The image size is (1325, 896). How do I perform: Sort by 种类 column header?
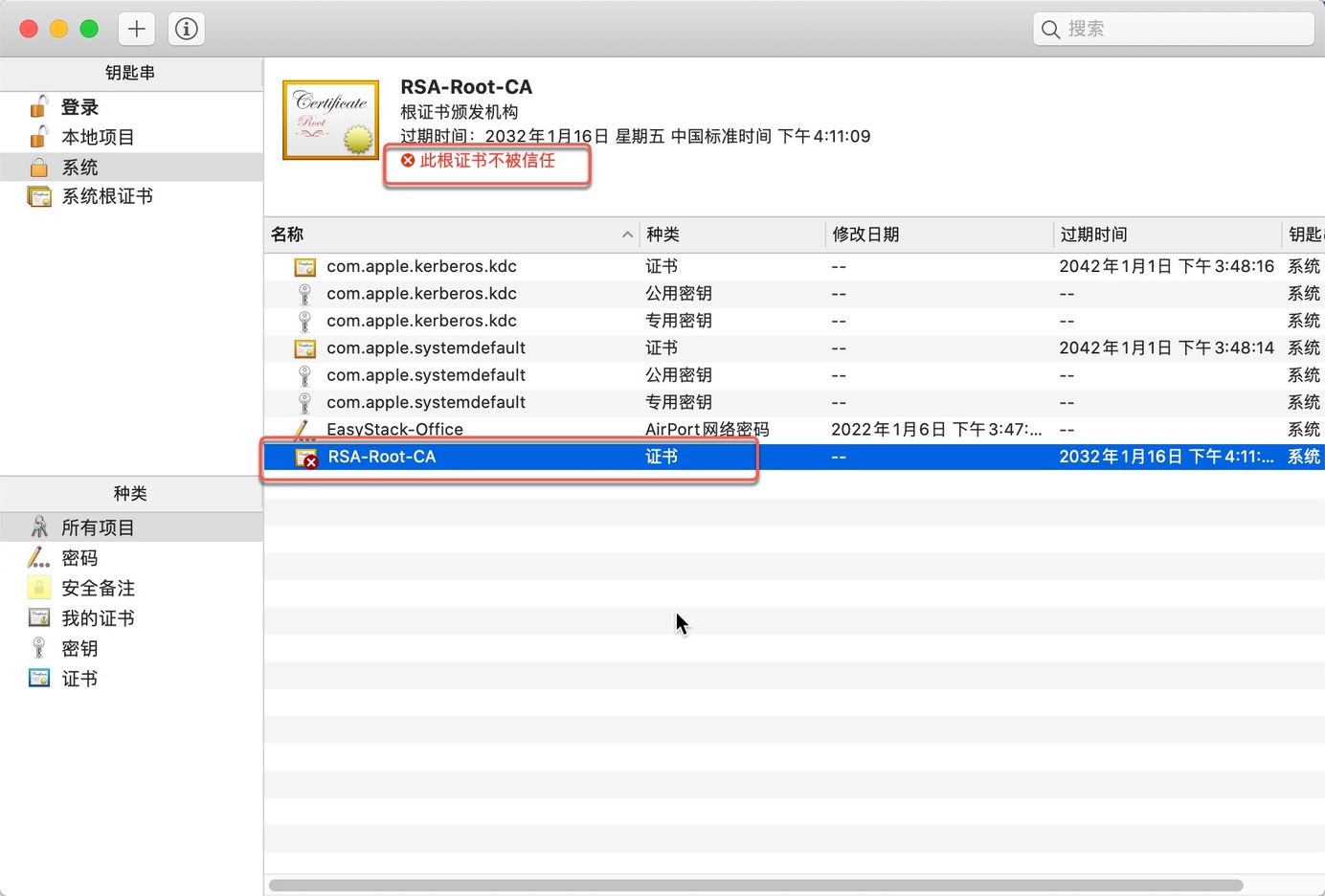[662, 235]
